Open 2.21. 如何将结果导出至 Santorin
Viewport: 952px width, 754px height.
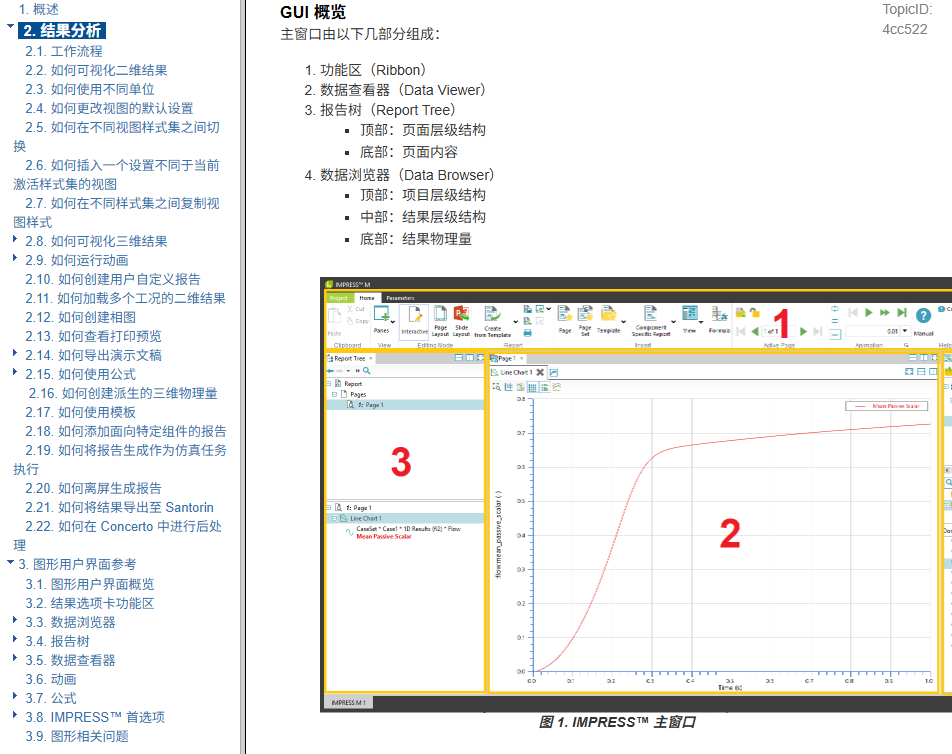(x=119, y=507)
